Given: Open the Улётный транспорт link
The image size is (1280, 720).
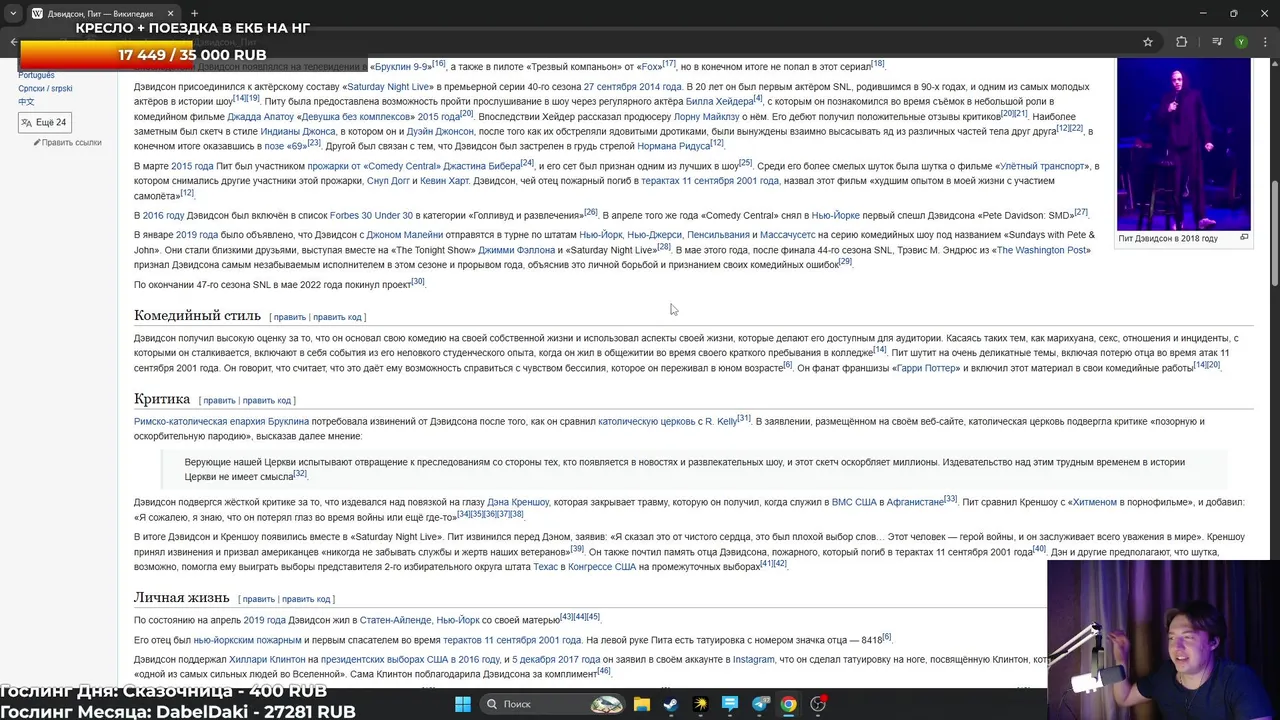Looking at the screenshot, I should tap(1042, 166).
